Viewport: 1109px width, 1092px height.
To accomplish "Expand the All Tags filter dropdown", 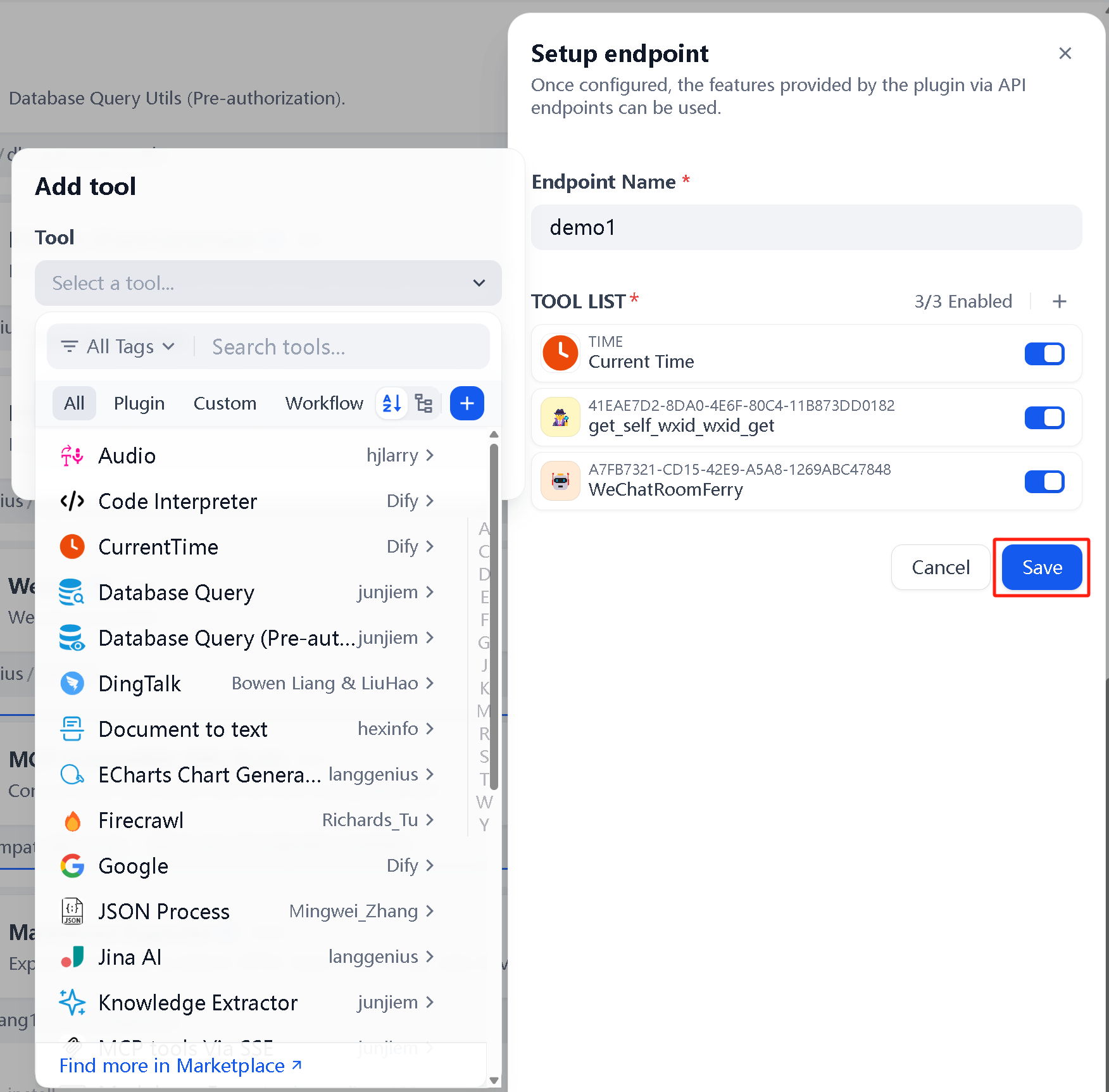I will point(118,347).
